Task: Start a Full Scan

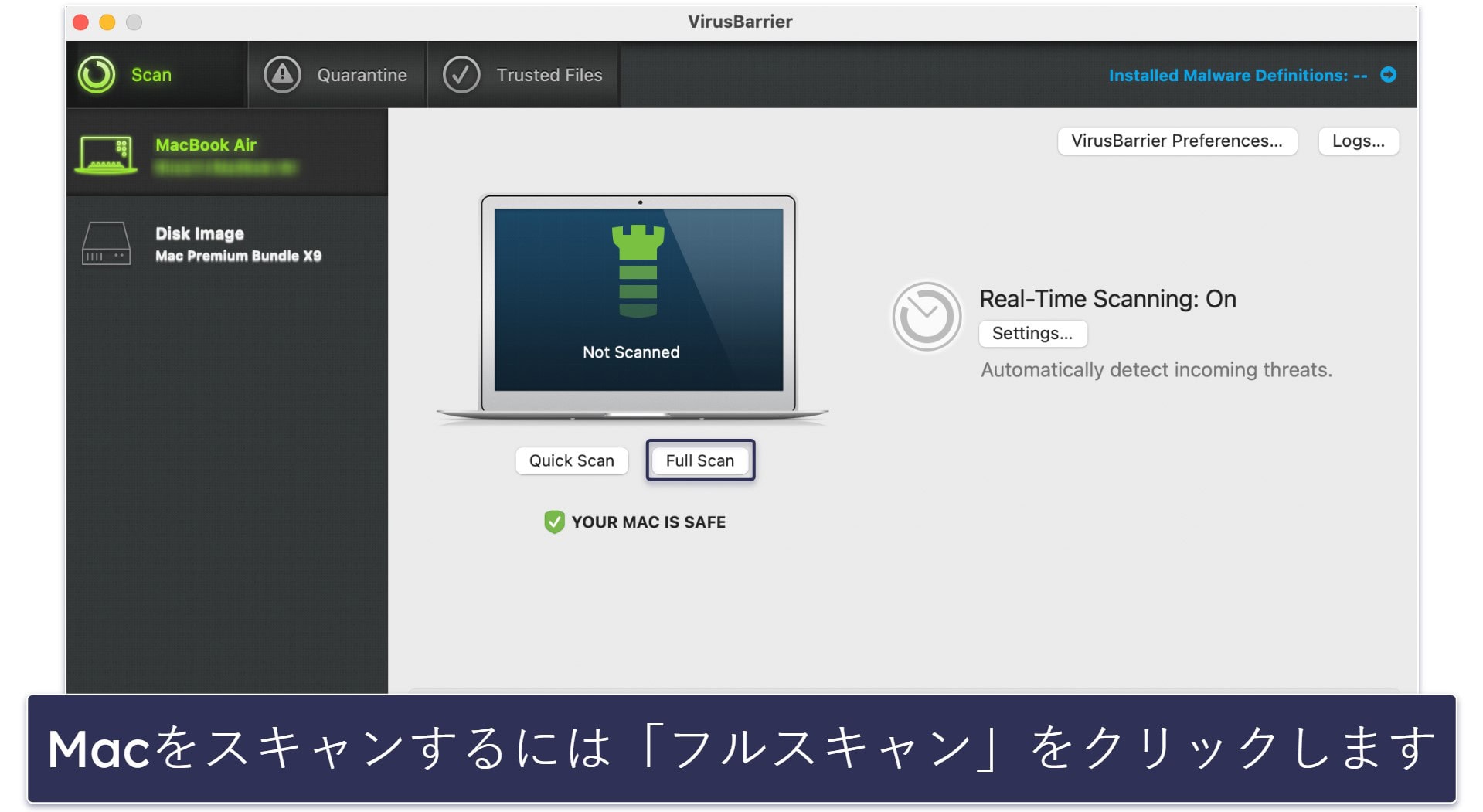Action: (700, 460)
